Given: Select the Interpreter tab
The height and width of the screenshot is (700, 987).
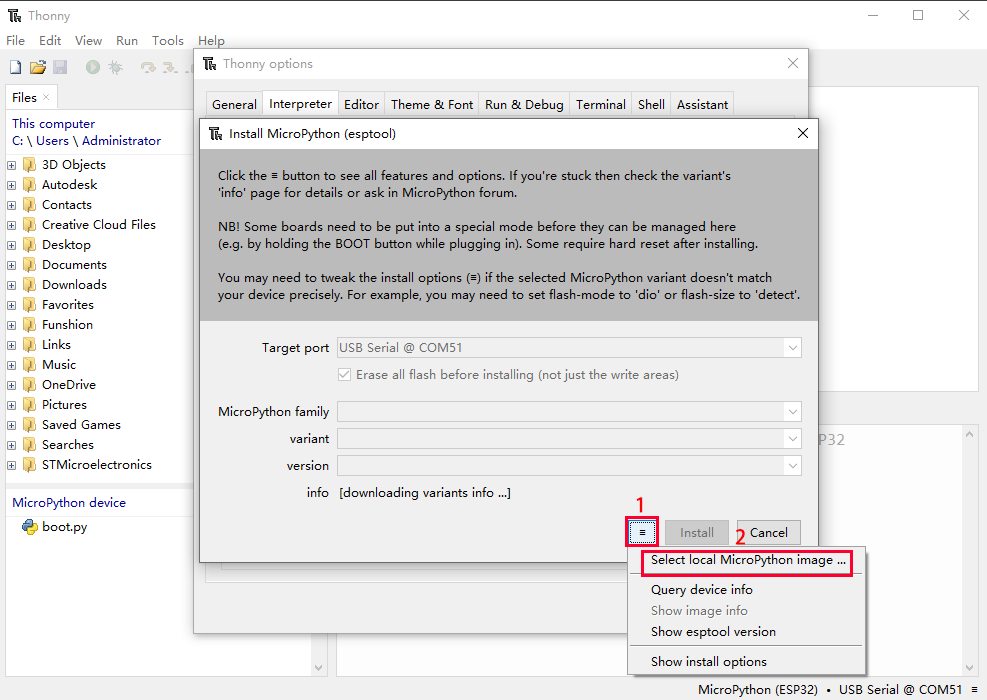Looking at the screenshot, I should pos(300,104).
